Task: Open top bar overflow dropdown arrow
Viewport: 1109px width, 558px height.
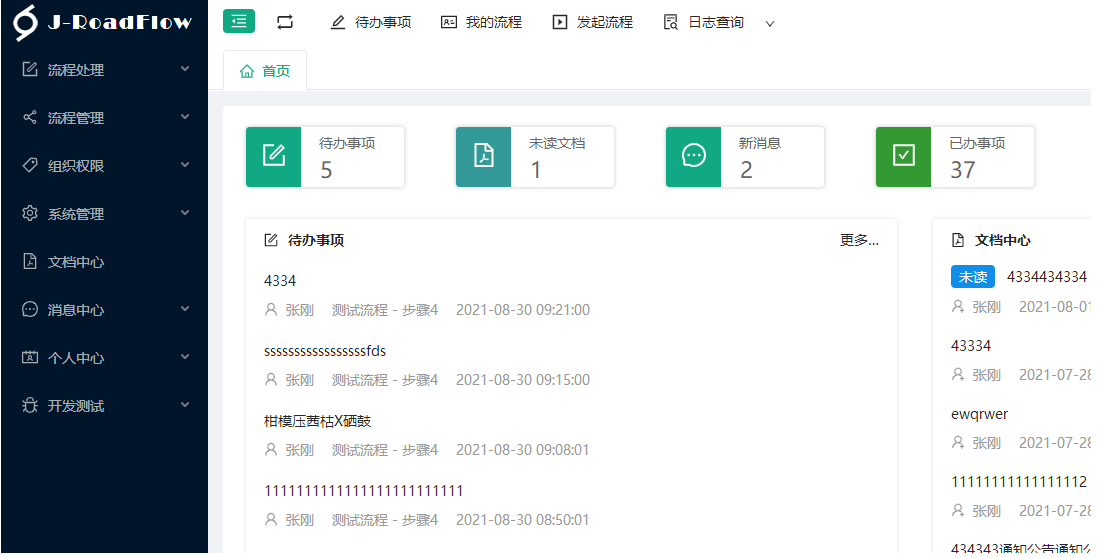Action: (x=770, y=23)
